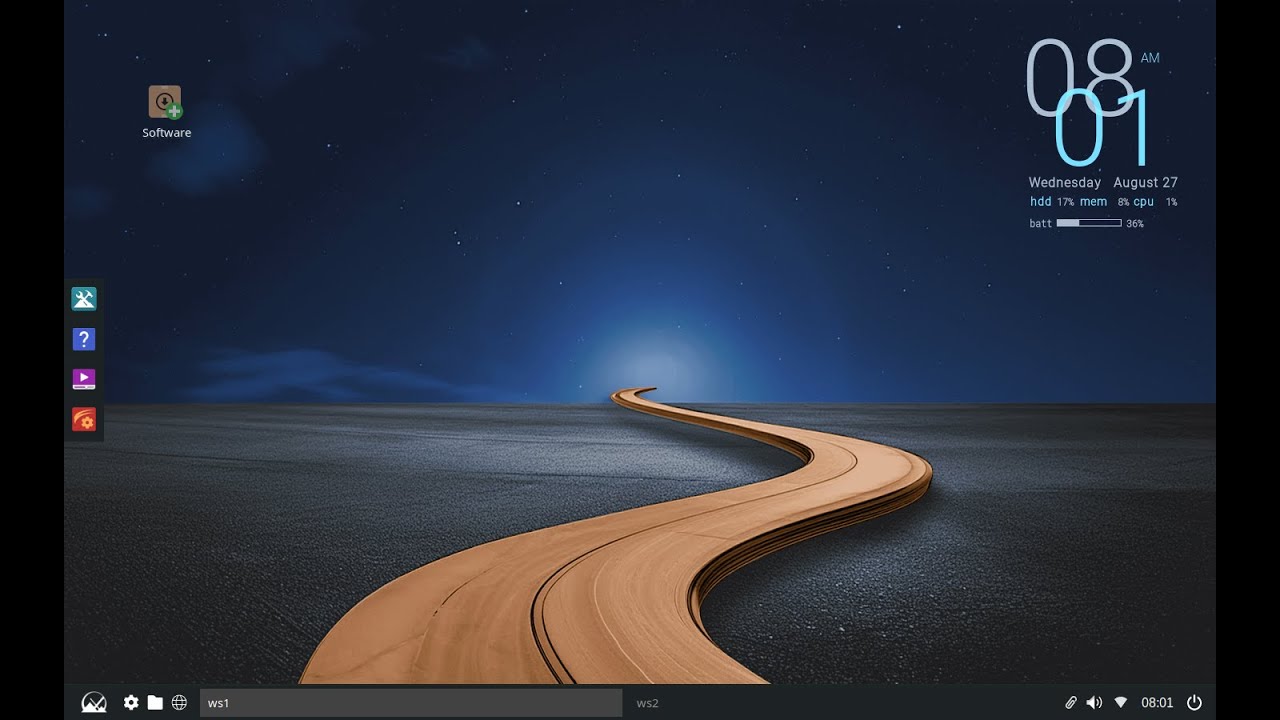
Task: Switch to workspace ws2
Action: pyautogui.click(x=647, y=703)
